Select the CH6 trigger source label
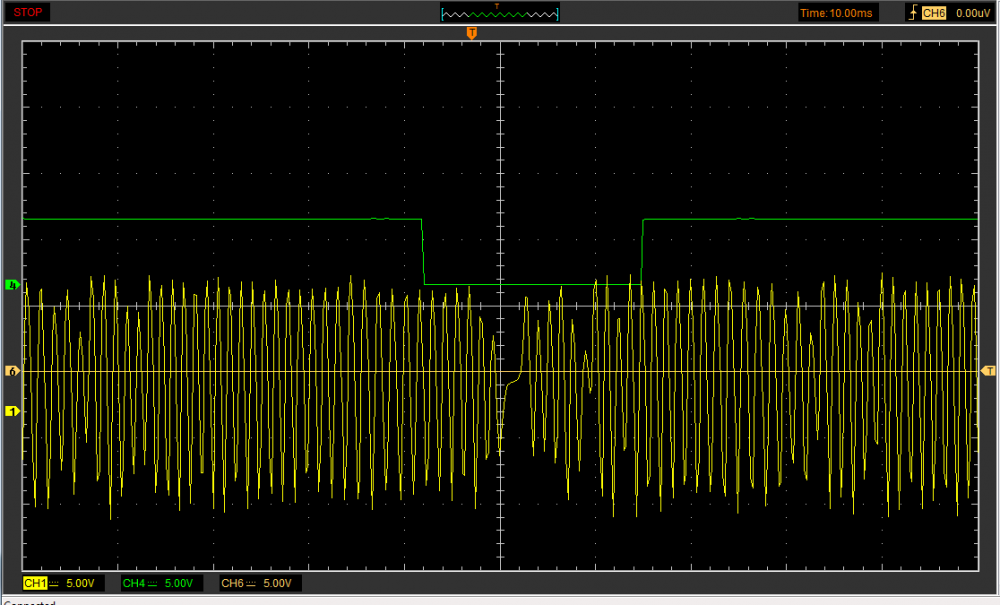 coord(933,13)
